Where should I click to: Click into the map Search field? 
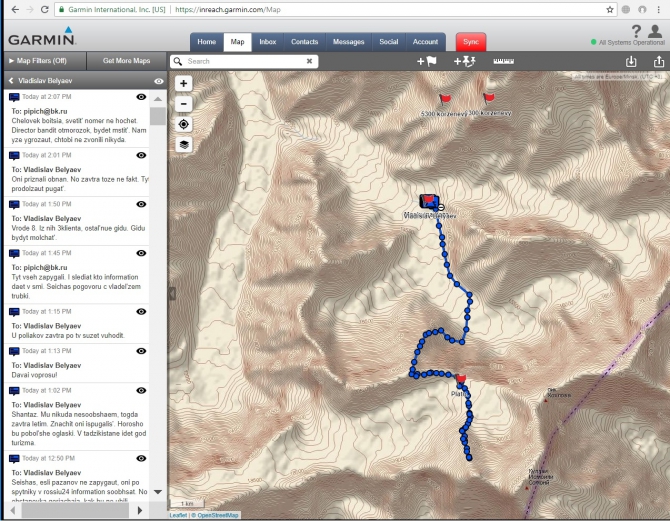click(x=245, y=61)
